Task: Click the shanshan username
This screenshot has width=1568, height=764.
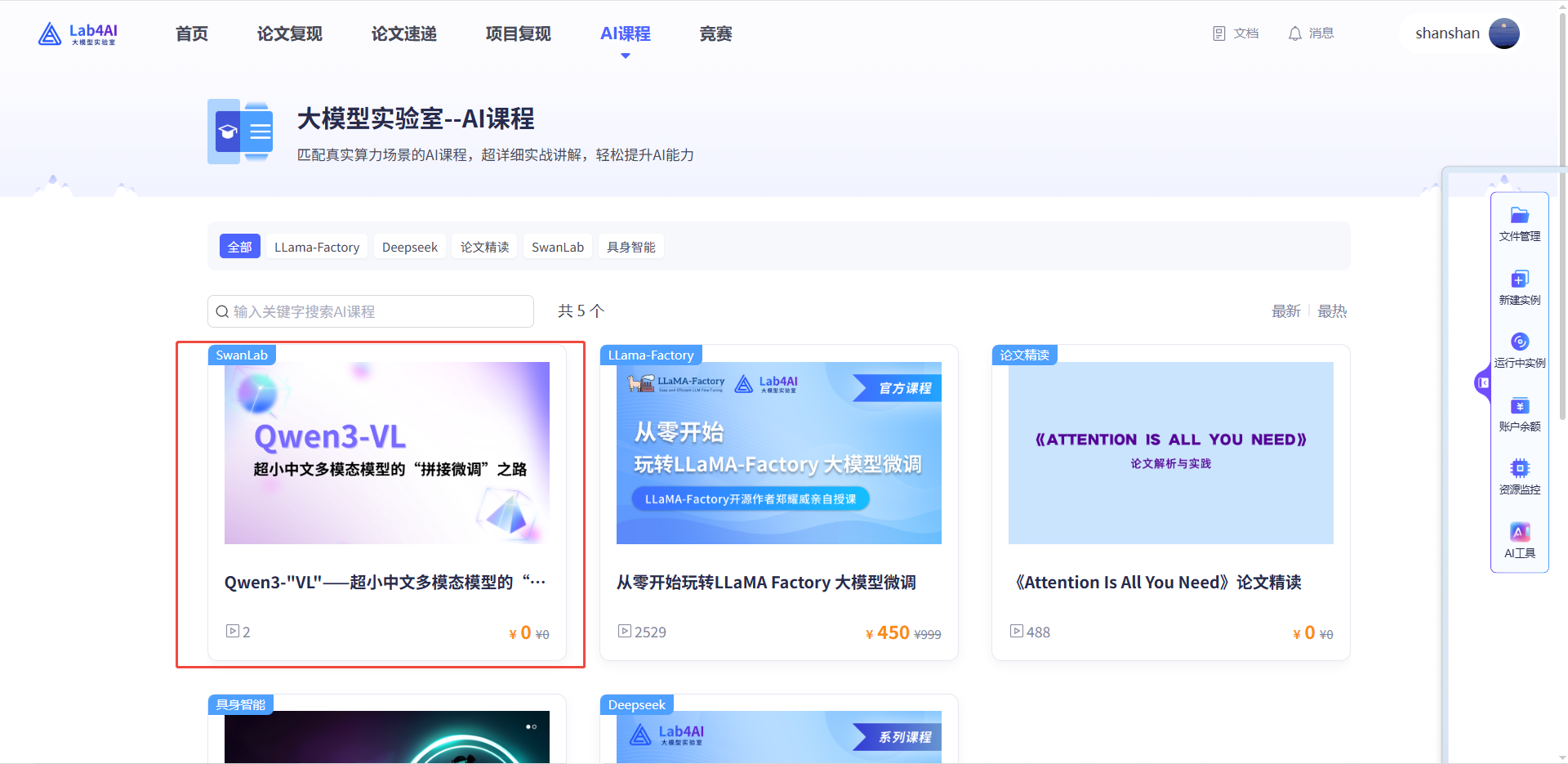Action: (1447, 34)
